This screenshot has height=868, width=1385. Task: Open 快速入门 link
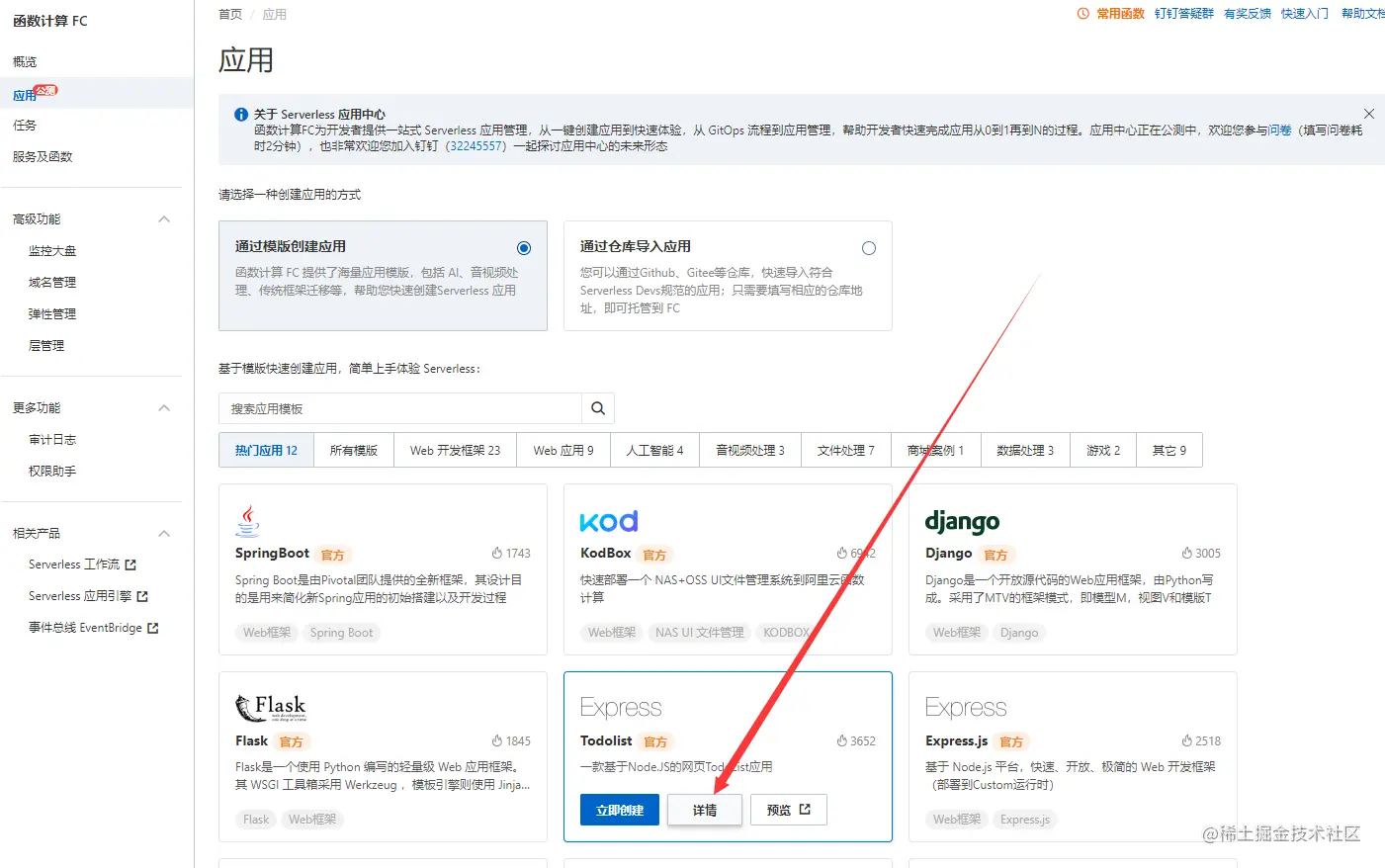1305,14
